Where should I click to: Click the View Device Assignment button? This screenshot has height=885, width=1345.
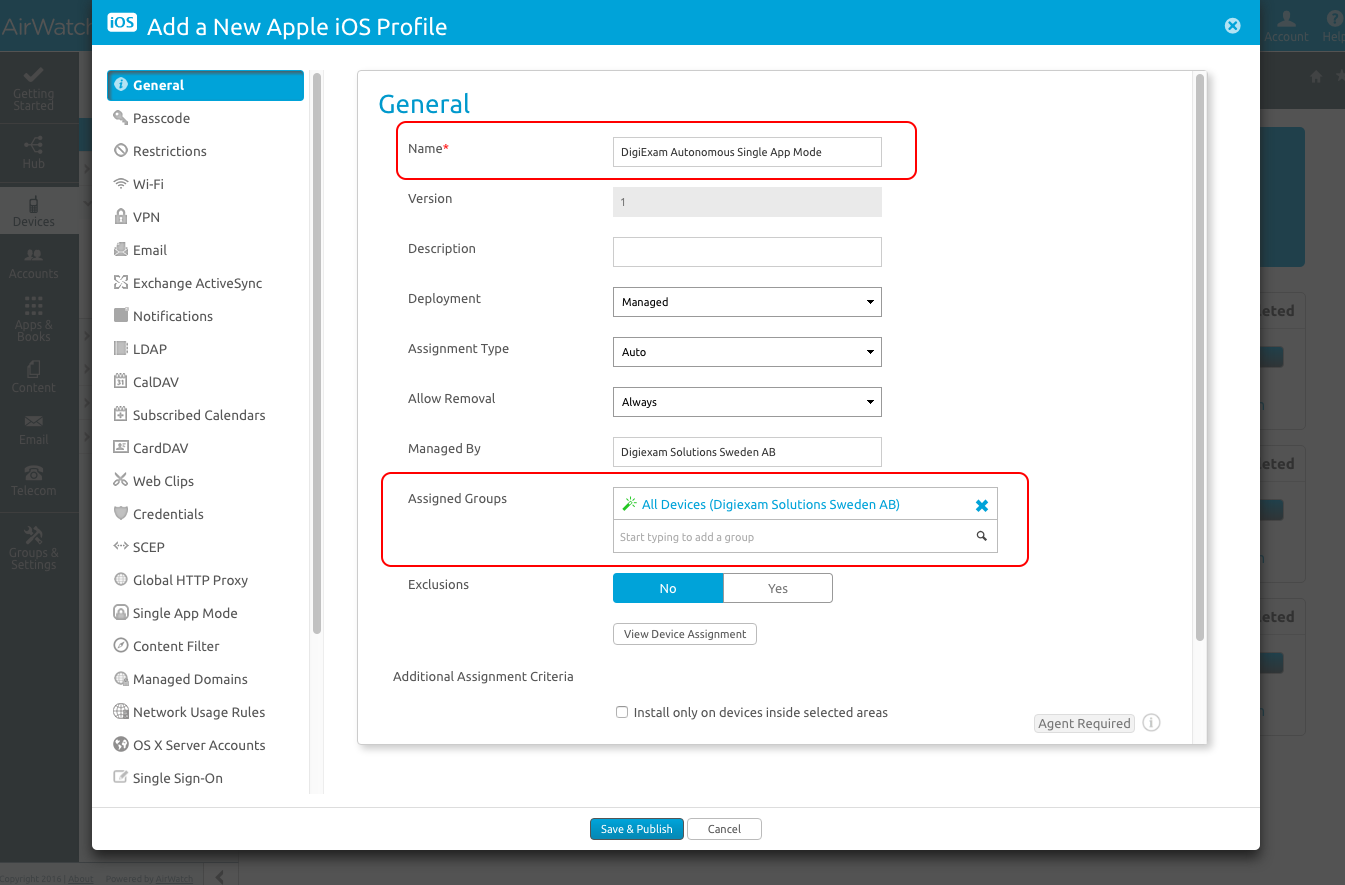685,634
